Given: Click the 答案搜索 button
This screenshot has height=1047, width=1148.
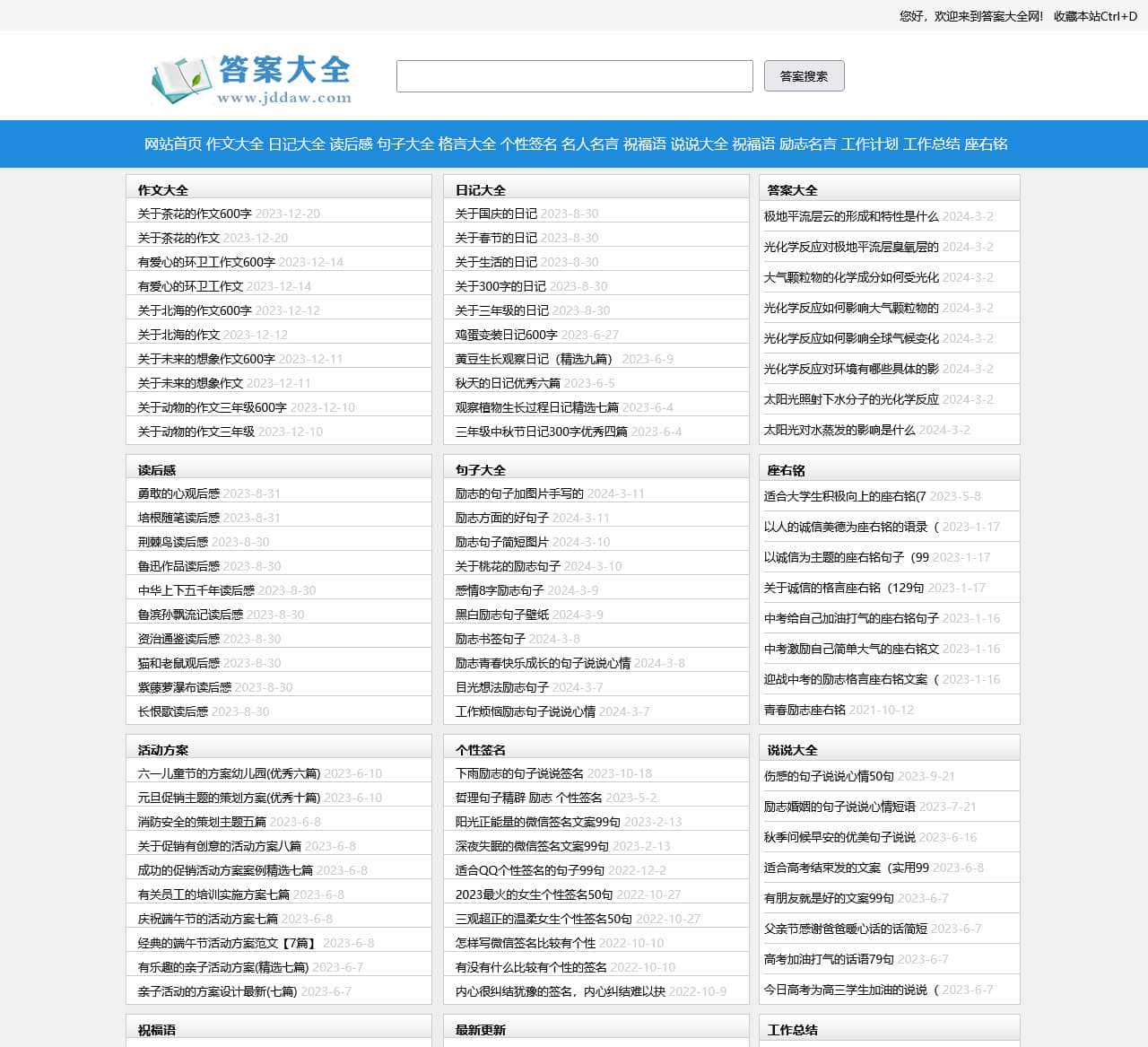Looking at the screenshot, I should click(x=804, y=76).
